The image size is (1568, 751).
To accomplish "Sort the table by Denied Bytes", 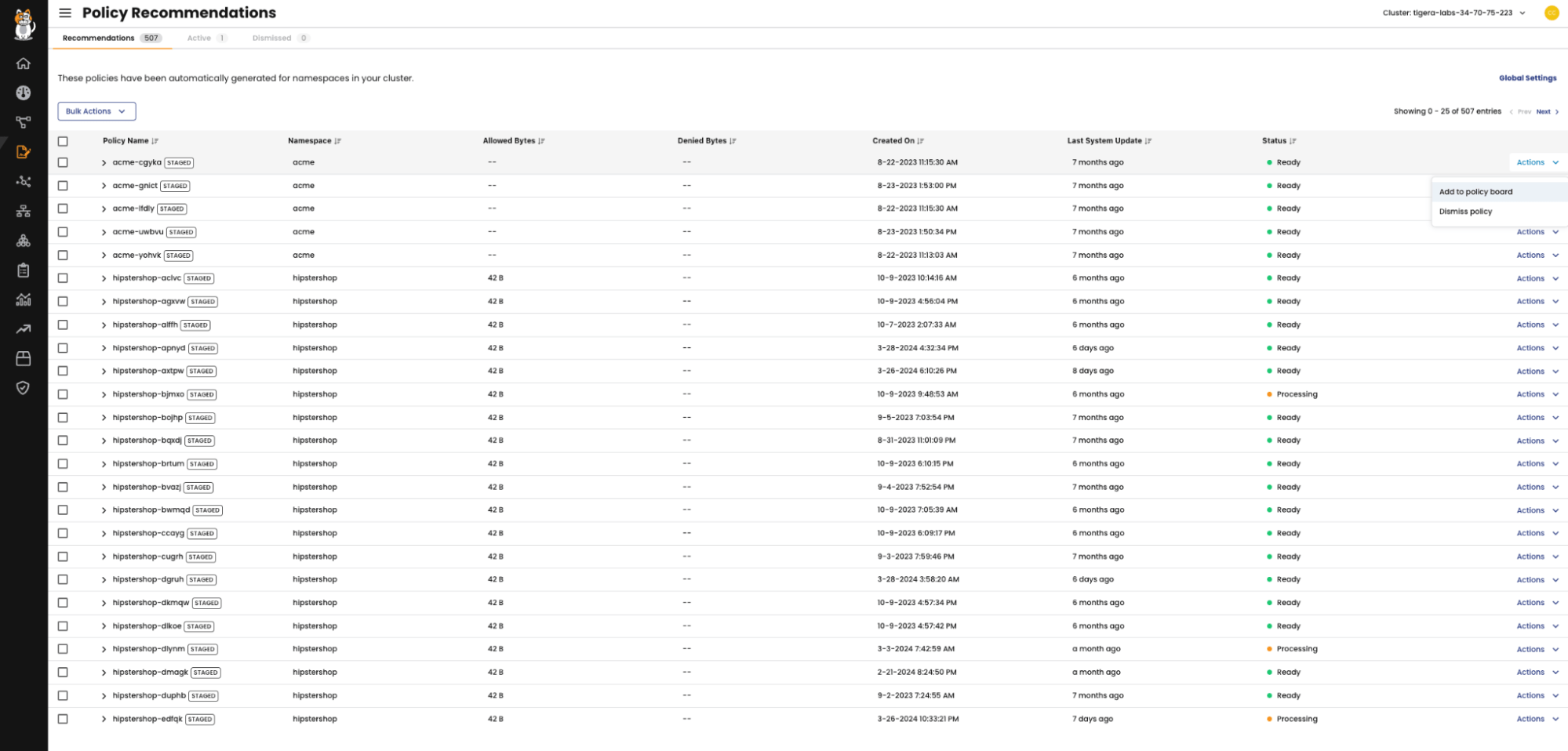I will coord(707,141).
